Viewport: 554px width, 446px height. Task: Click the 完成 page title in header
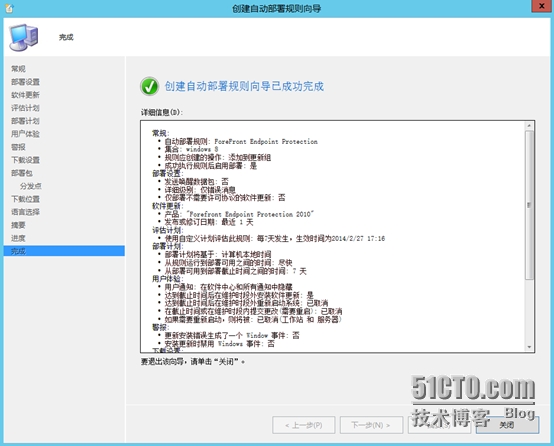(66, 37)
